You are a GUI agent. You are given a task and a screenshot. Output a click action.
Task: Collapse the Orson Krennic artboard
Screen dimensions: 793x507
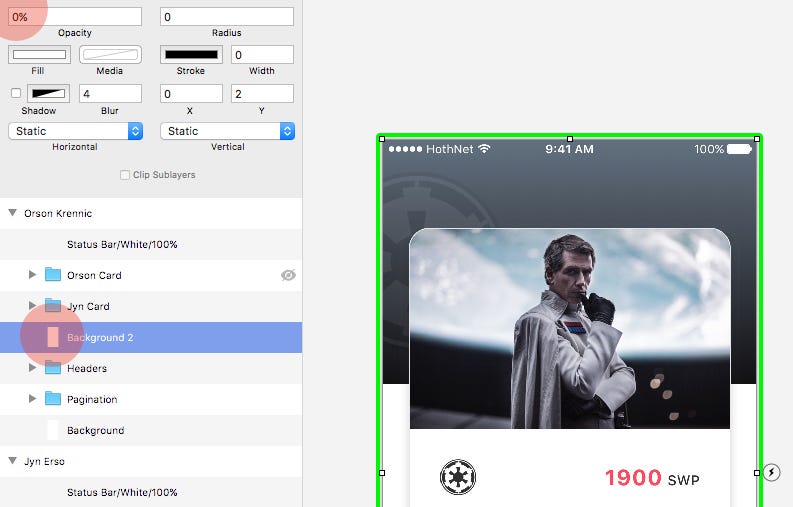13,213
